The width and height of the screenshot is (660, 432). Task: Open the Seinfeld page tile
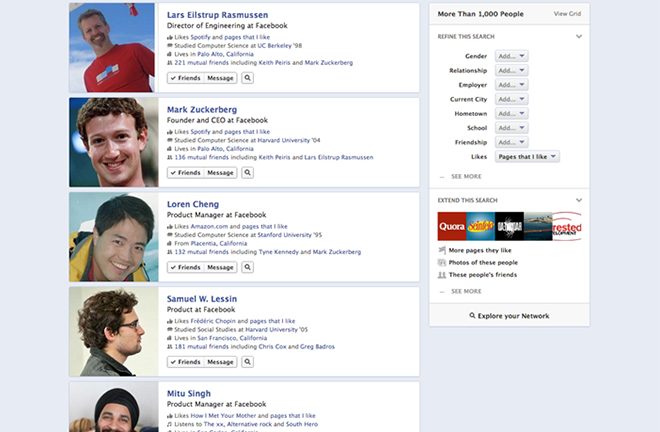point(481,227)
